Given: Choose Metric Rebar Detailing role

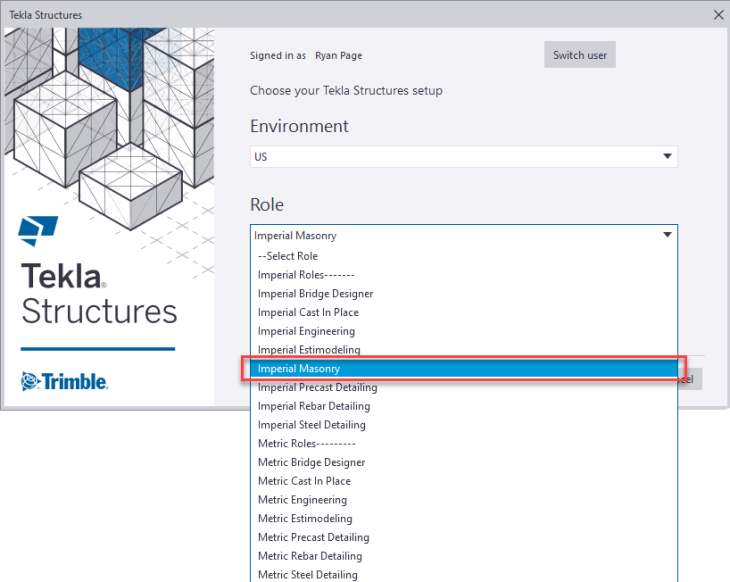Looking at the screenshot, I should (x=463, y=556).
